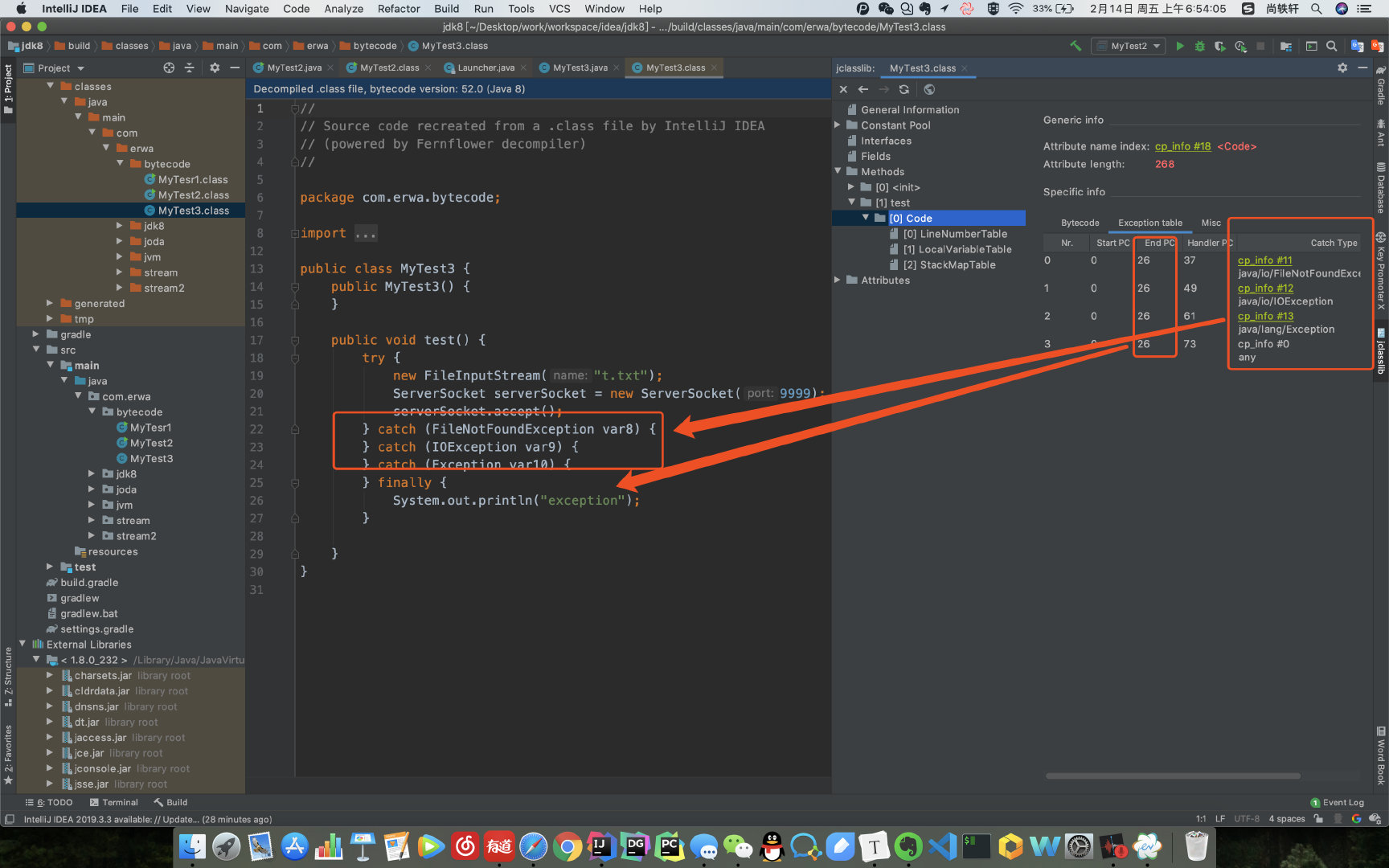Open jclasslib panel gear settings
This screenshot has height=868, width=1389.
click(1342, 68)
